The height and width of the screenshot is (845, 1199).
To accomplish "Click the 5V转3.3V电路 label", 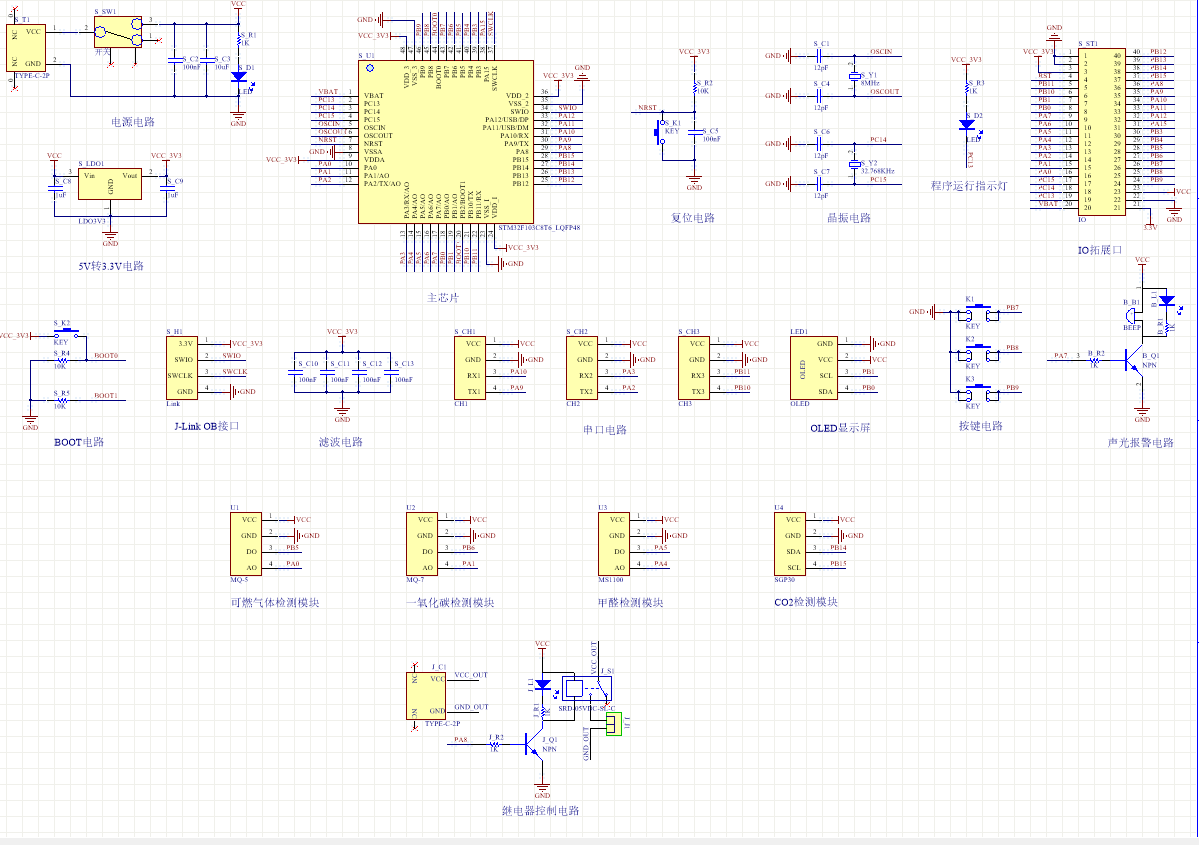I will [111, 266].
